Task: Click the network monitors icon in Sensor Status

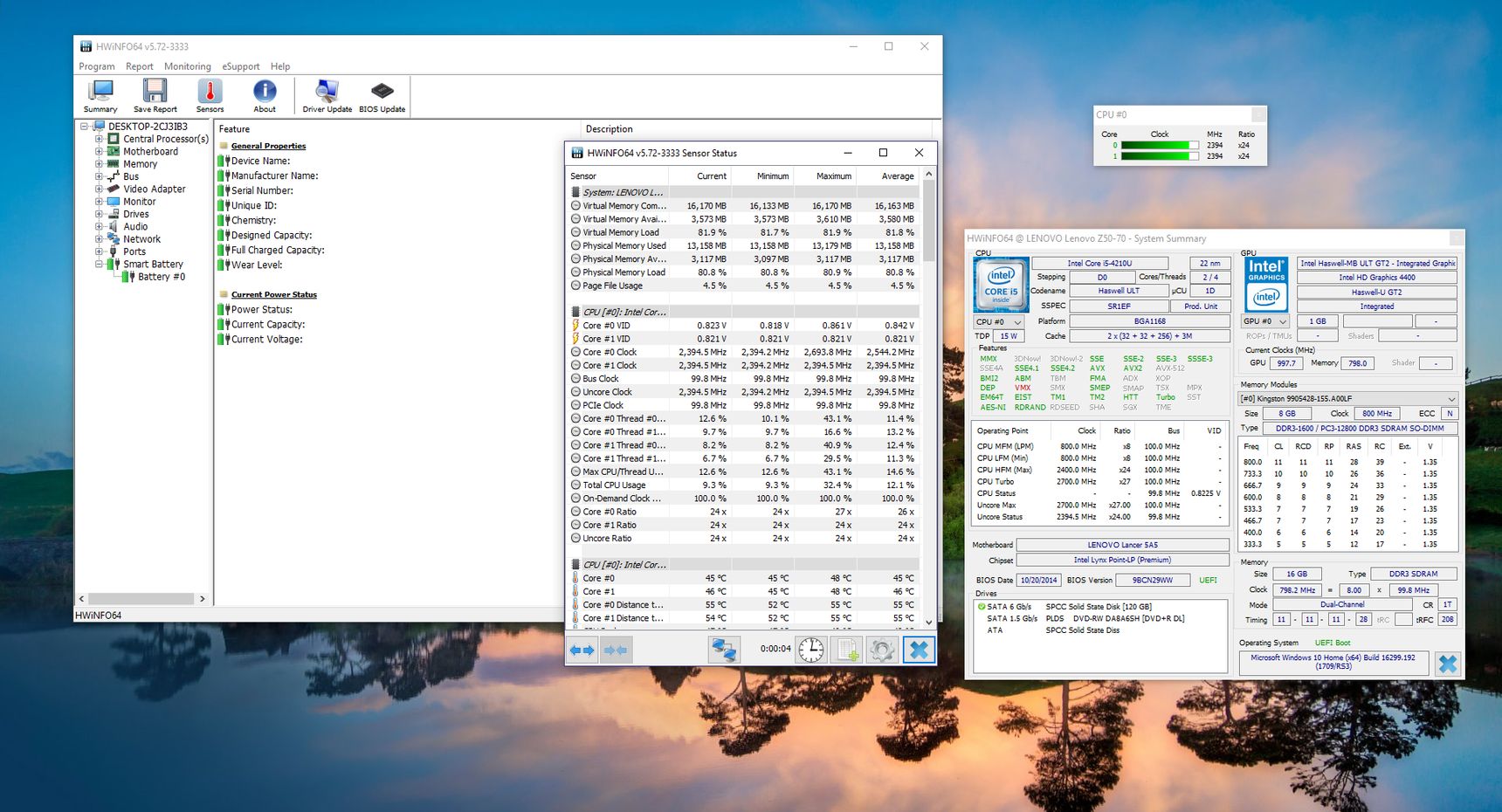Action: tap(724, 650)
